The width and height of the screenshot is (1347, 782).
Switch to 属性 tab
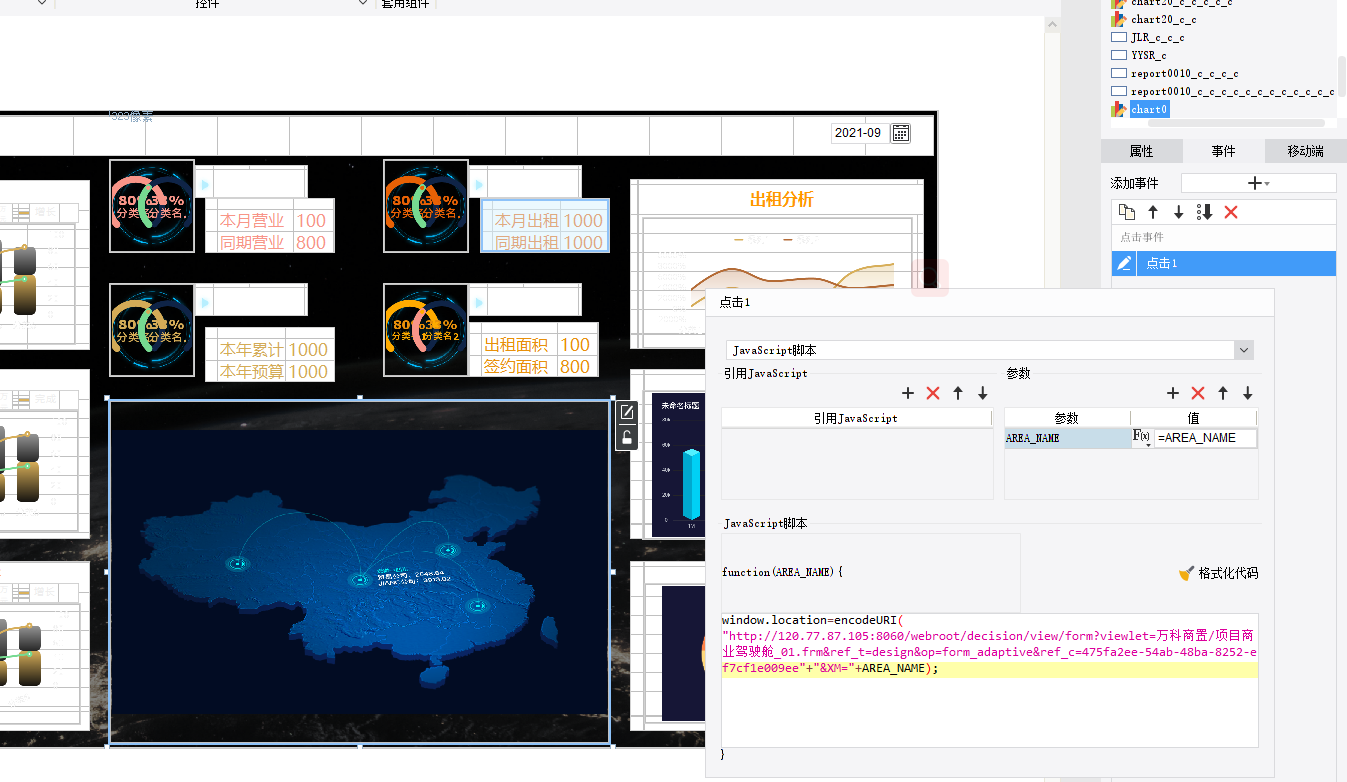(x=1141, y=151)
